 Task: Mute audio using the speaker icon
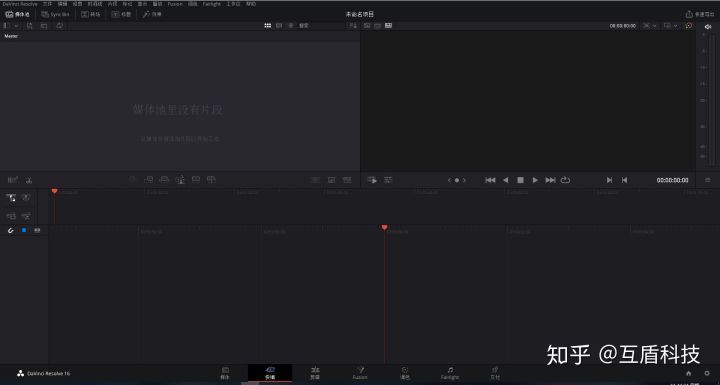point(708,27)
